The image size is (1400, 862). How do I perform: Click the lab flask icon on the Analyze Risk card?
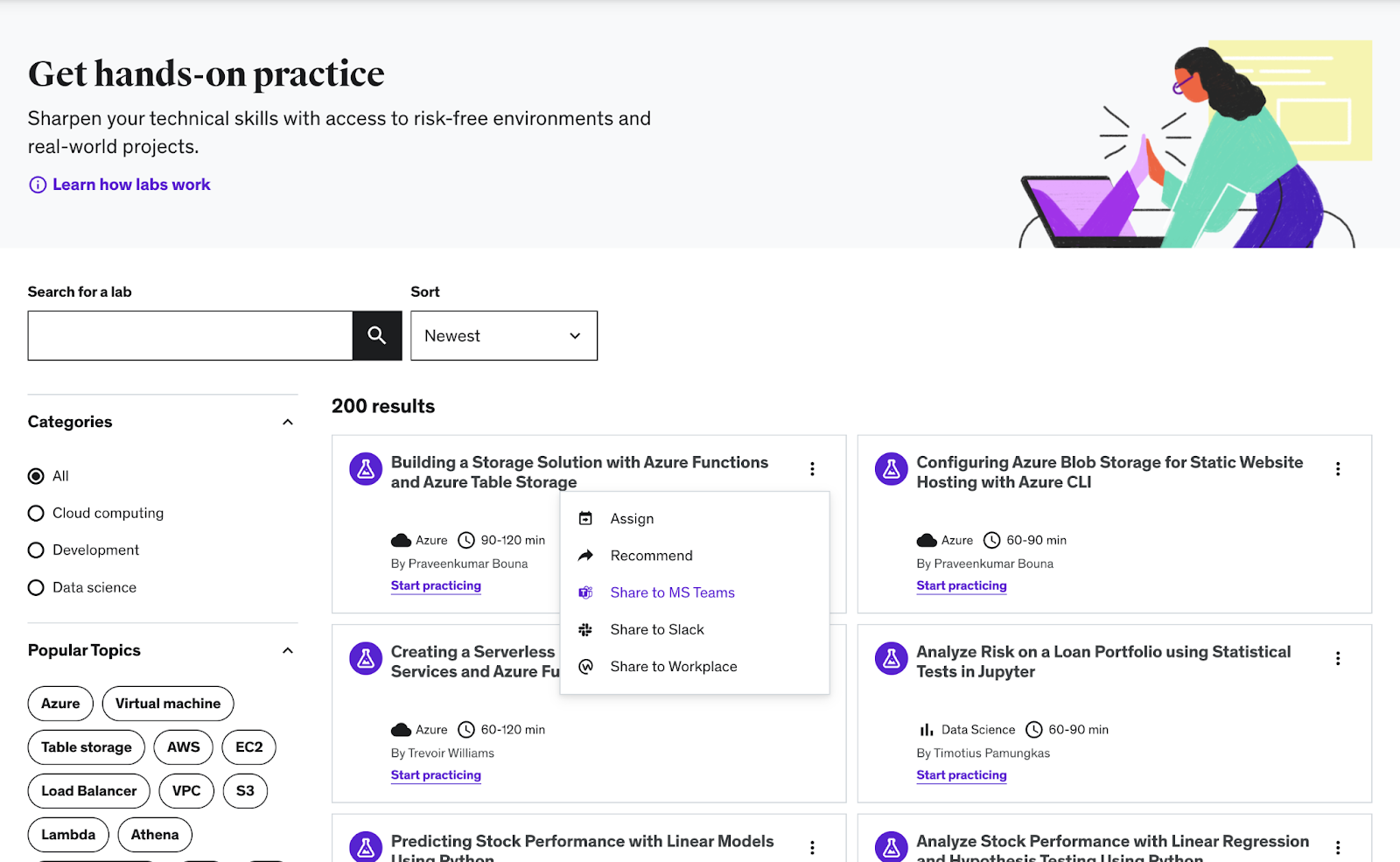tap(892, 658)
